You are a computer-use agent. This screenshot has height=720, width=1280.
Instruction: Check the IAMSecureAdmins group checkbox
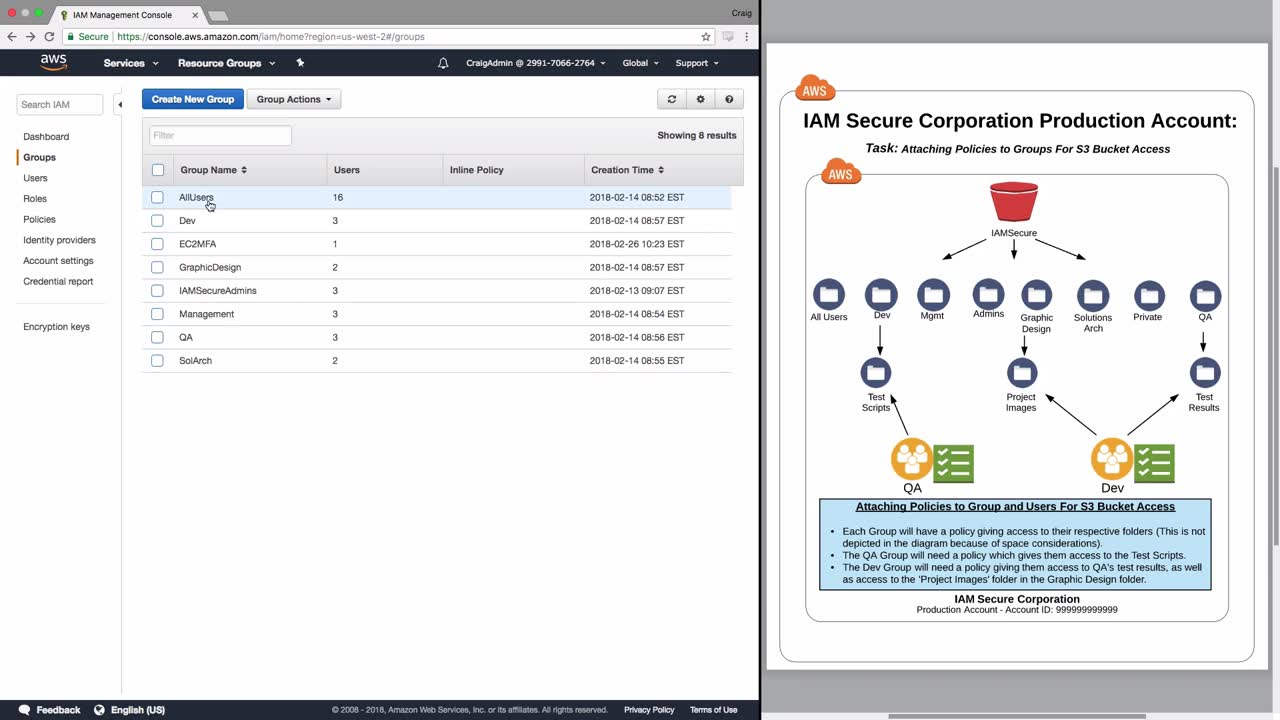[157, 291]
